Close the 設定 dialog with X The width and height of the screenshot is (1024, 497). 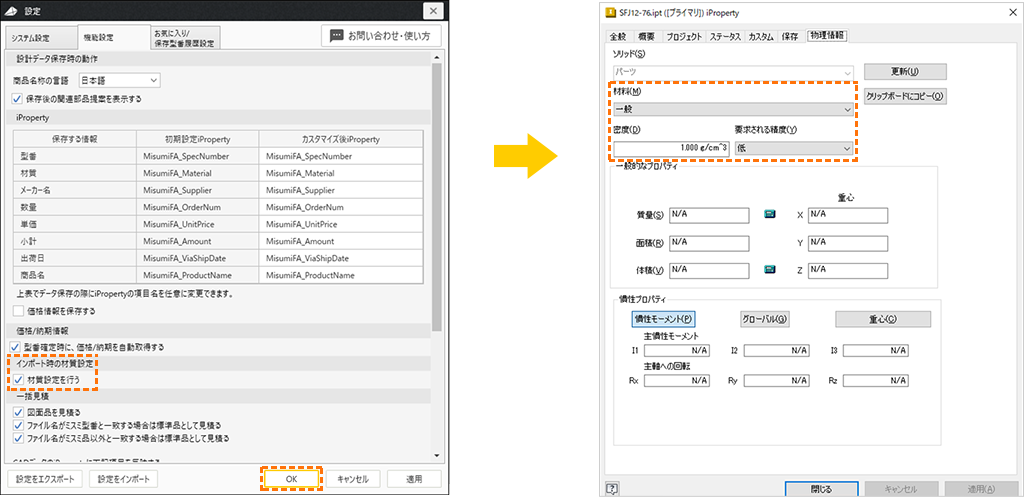pyautogui.click(x=431, y=11)
